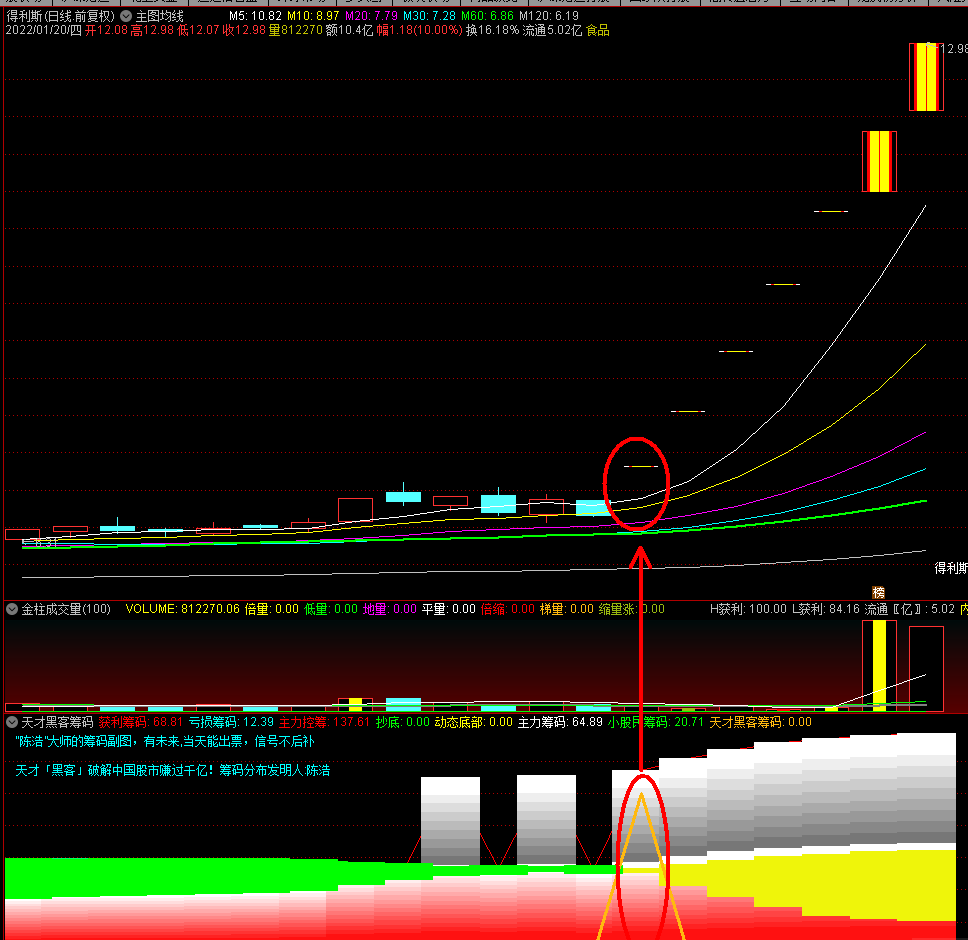Select the M30: 7.28 moving average value

pos(429,16)
